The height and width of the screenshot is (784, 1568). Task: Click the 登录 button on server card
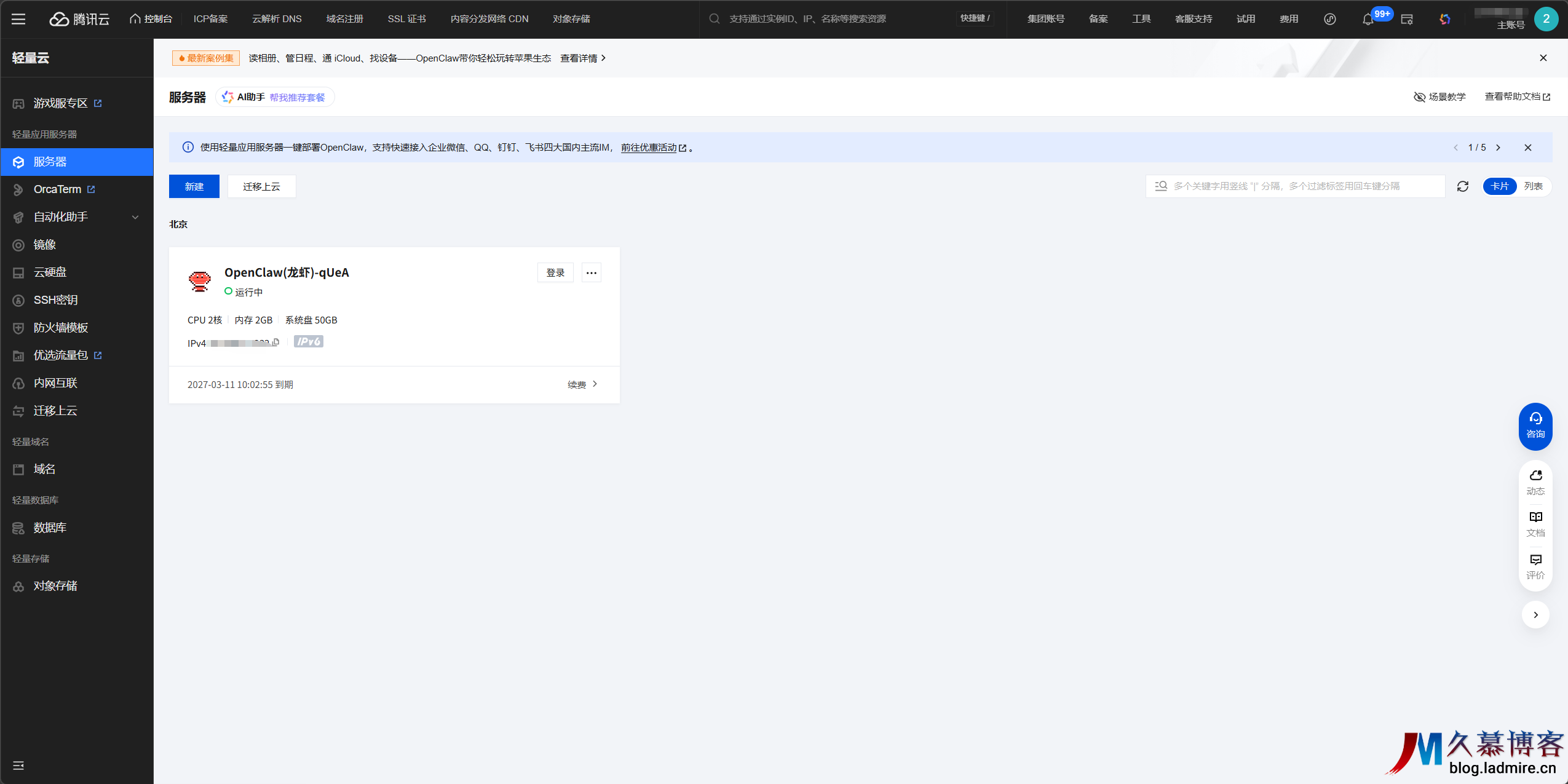click(x=555, y=272)
